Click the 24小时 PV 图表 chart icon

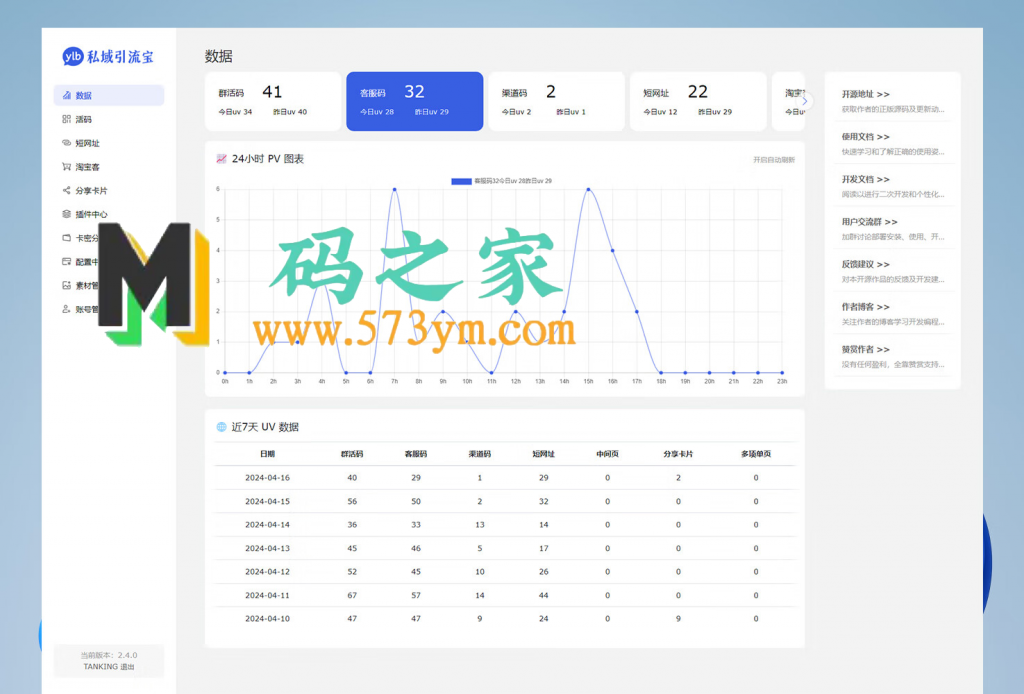[221, 159]
